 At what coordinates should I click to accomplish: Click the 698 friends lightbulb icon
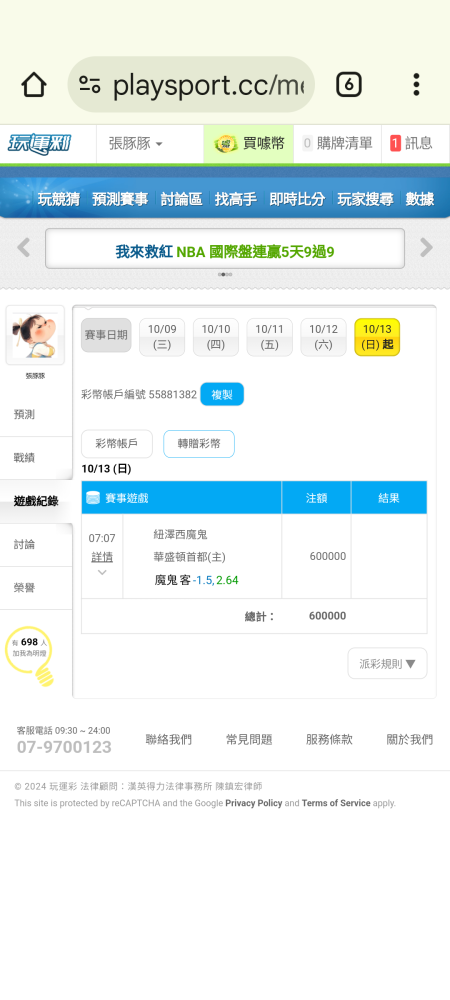(x=29, y=656)
